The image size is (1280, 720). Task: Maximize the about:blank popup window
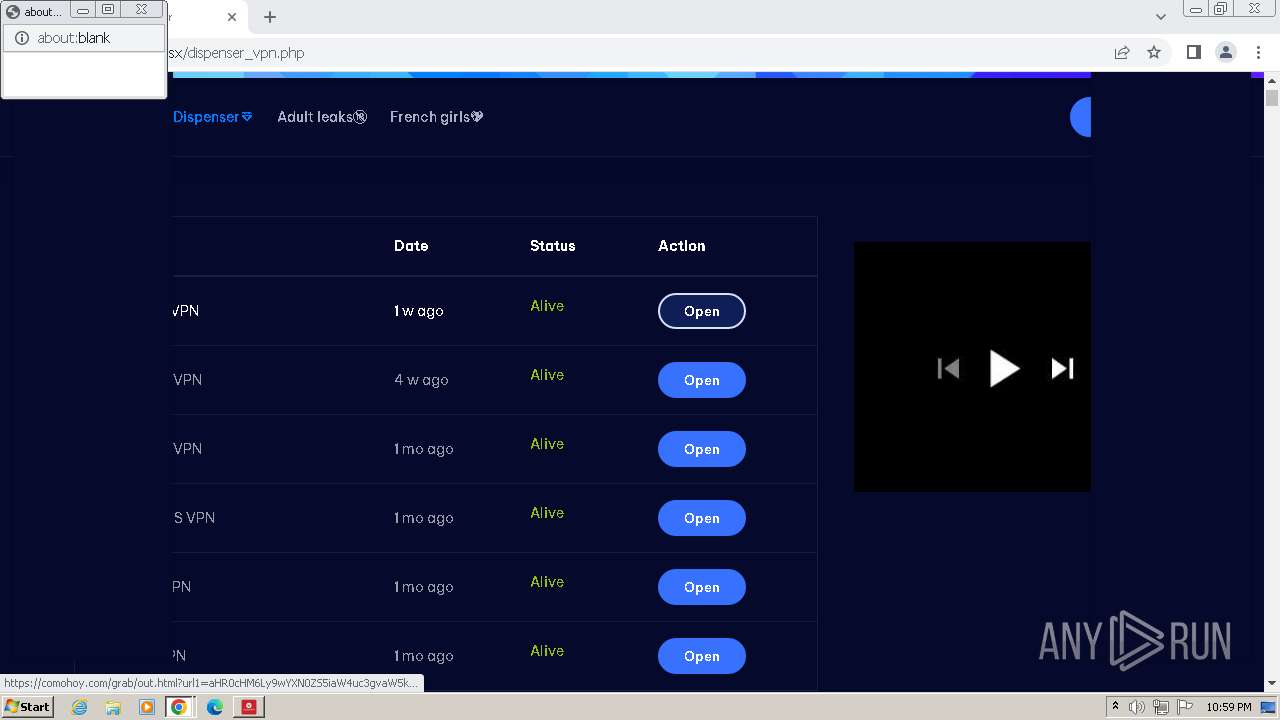pyautogui.click(x=109, y=9)
